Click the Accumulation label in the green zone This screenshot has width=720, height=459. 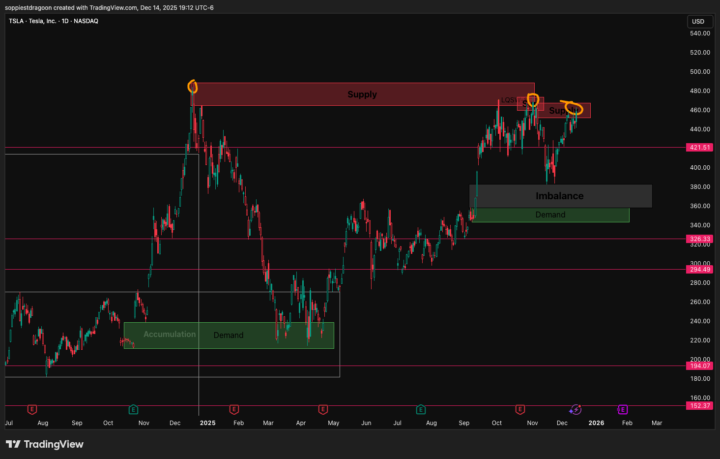click(x=169, y=334)
